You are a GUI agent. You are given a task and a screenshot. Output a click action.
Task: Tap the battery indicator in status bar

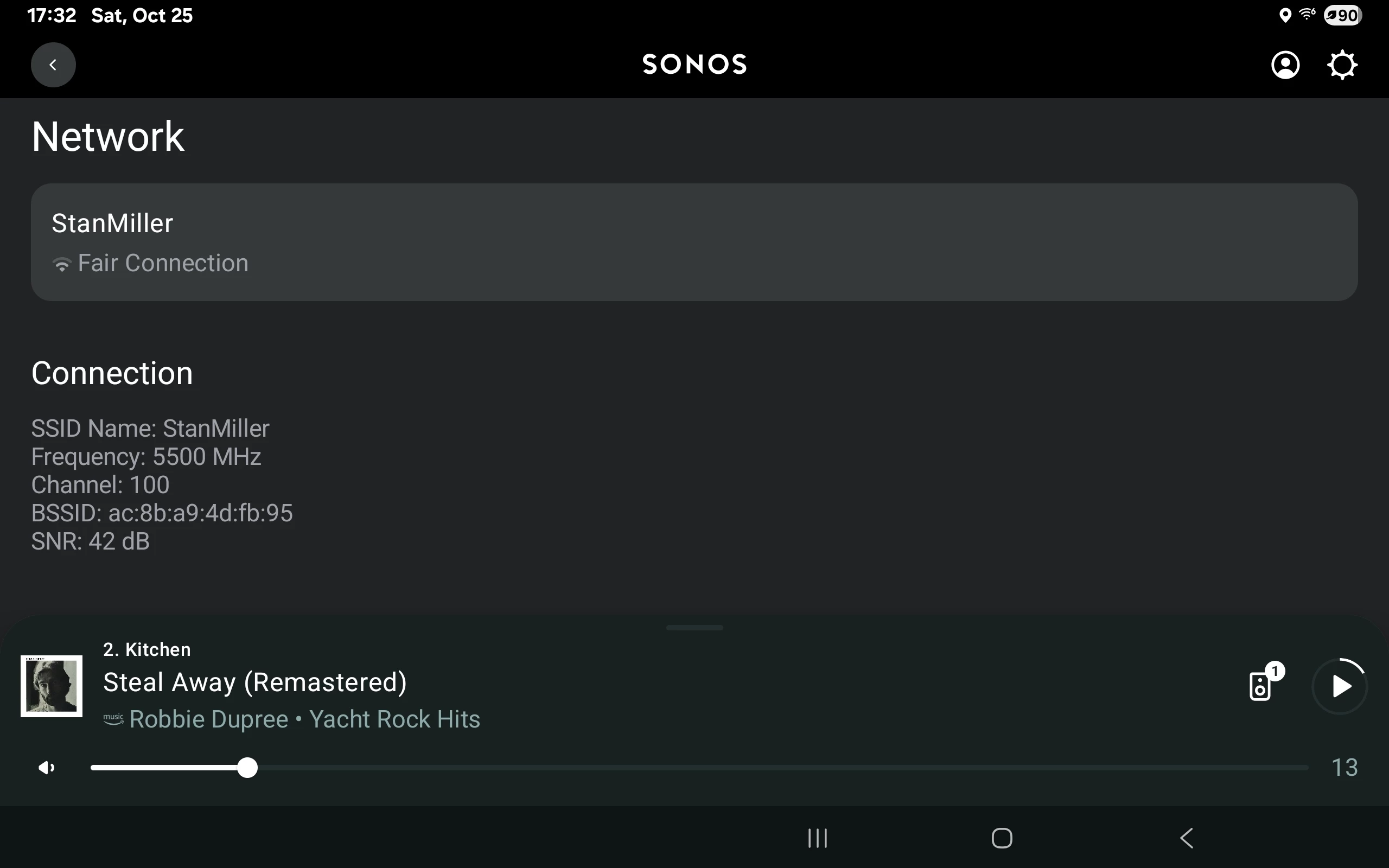pyautogui.click(x=1342, y=16)
